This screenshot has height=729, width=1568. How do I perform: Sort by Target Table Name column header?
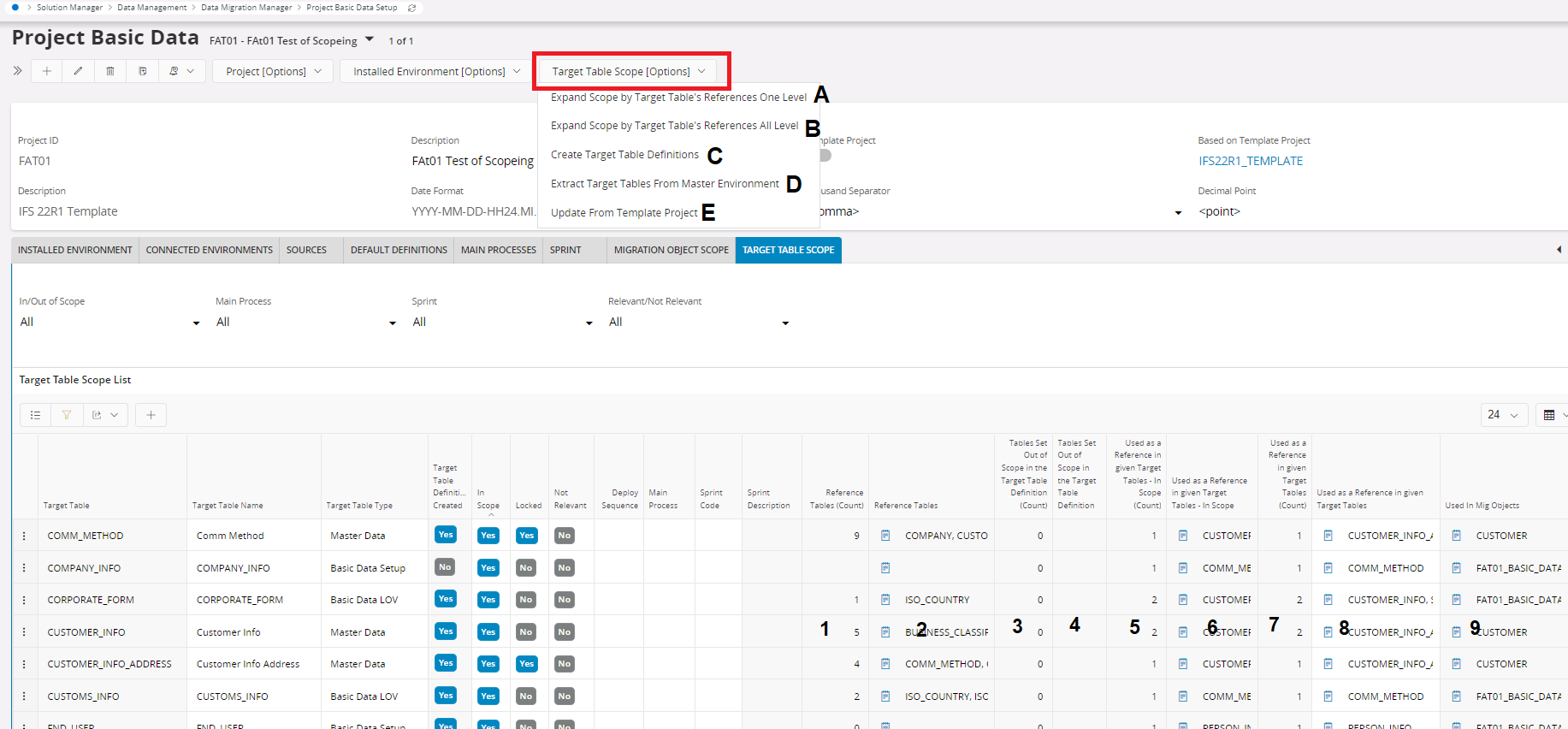tap(228, 506)
